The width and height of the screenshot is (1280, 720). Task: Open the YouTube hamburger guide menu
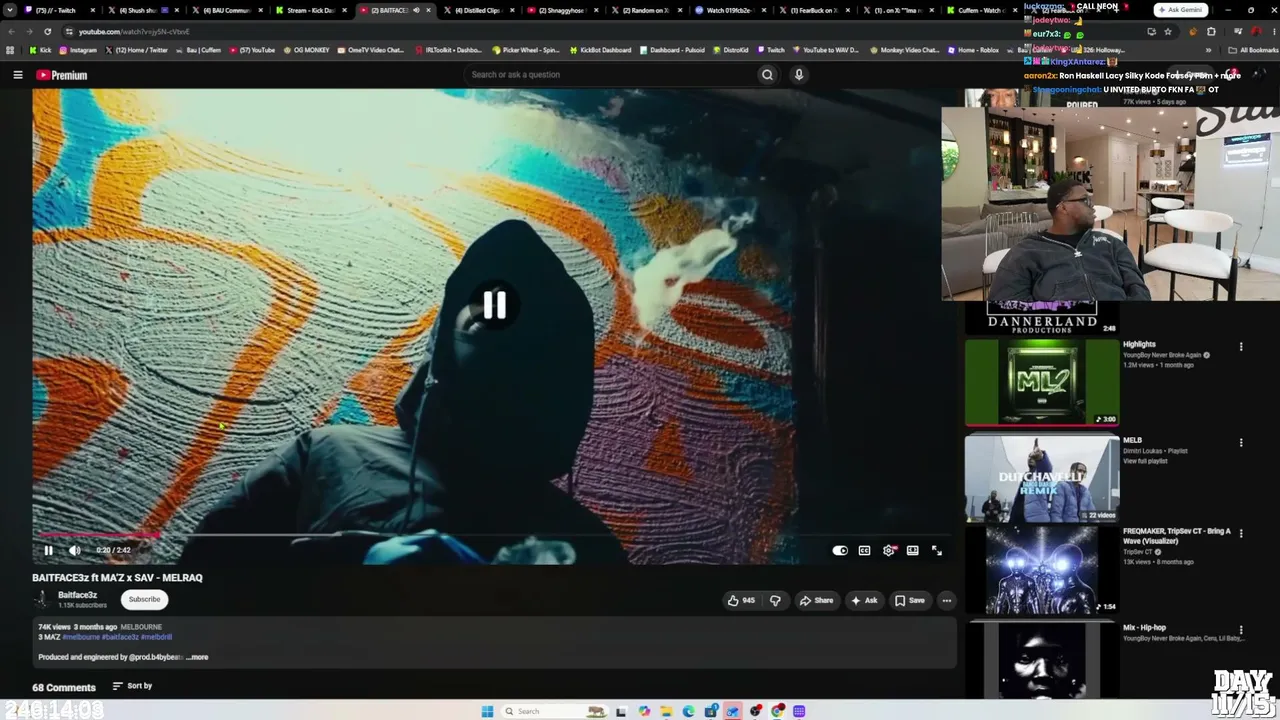click(x=18, y=75)
